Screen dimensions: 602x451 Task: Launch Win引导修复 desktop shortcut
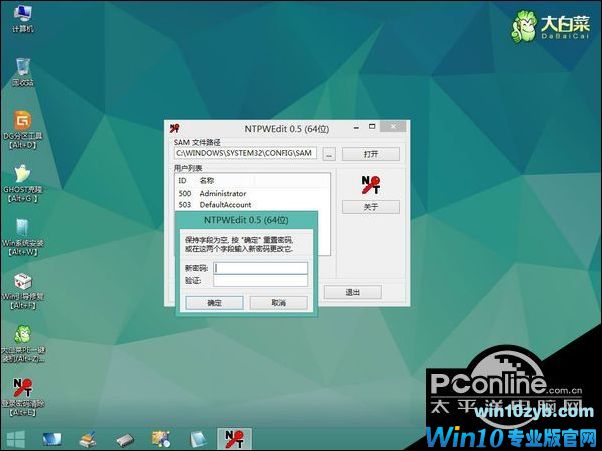click(23, 291)
